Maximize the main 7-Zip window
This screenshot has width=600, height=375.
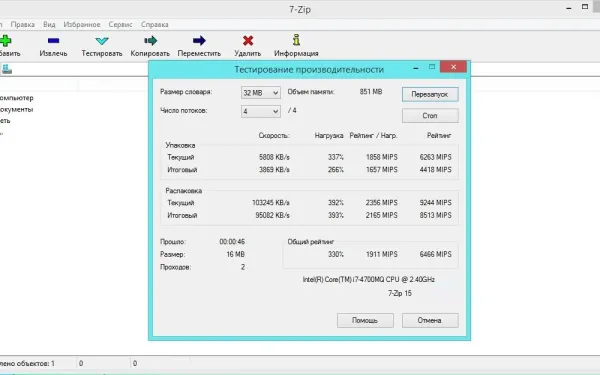(x=585, y=7)
